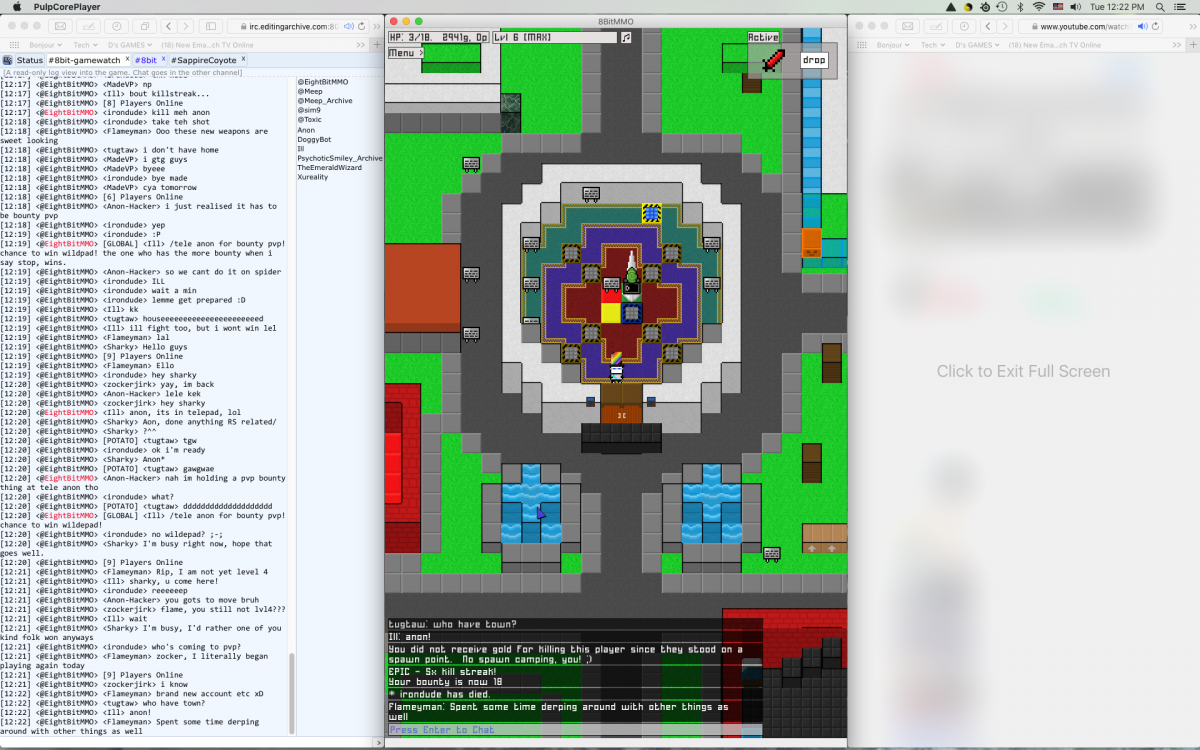Go back in the left Safari window
This screenshot has width=1200, height=750.
tap(168, 26)
